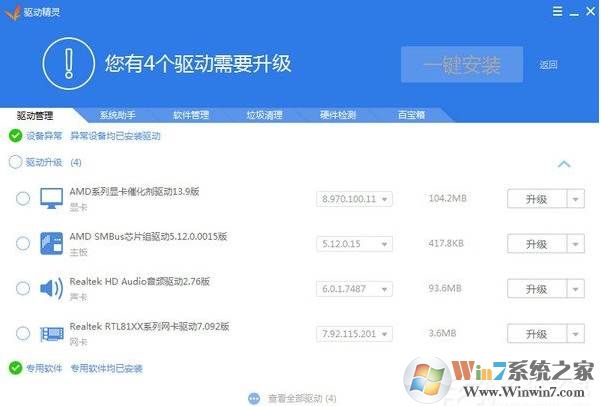Switch to the 系统助手 tab
Viewport: 601px width, 406px height.
(x=117, y=115)
